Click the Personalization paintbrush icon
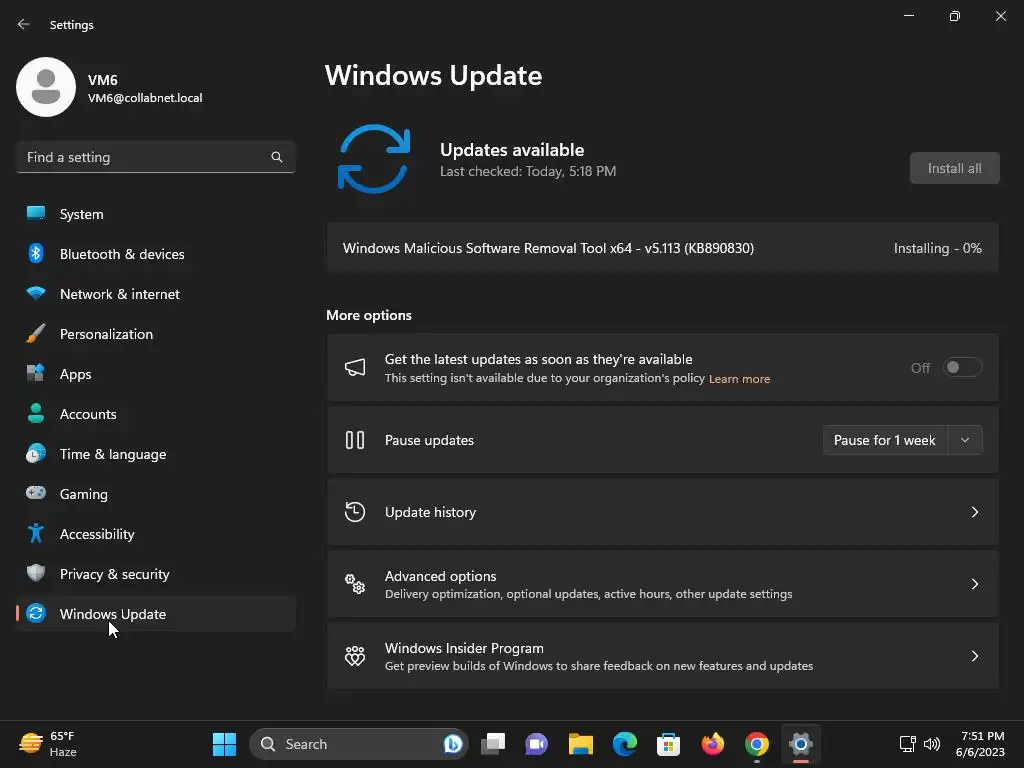1024x768 pixels. (x=36, y=333)
